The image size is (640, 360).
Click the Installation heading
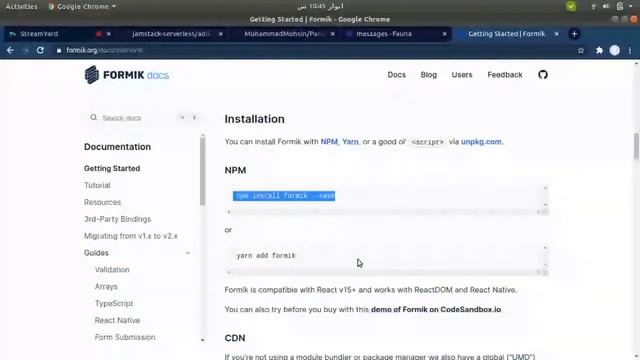tap(254, 119)
